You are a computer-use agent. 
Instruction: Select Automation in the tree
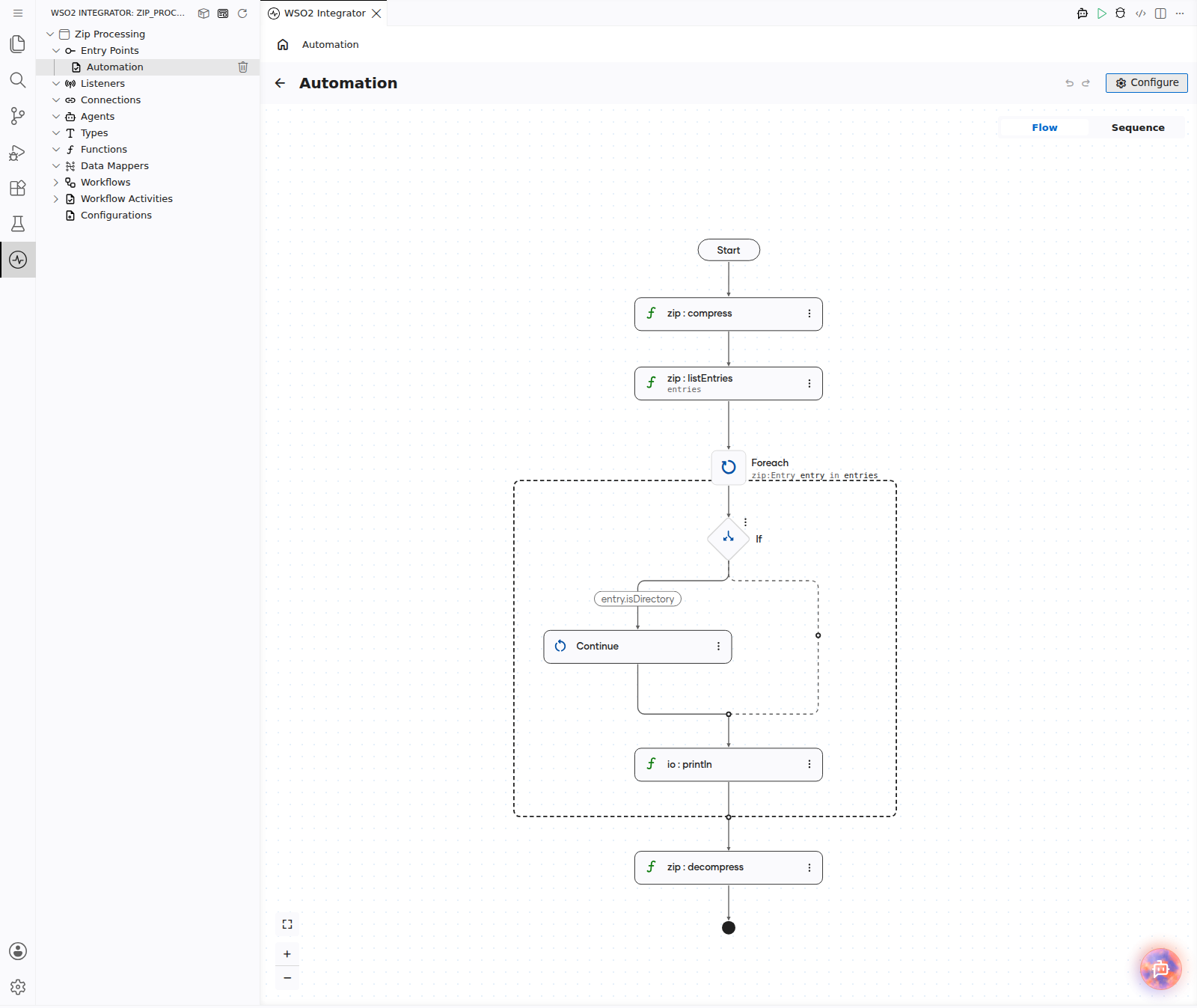click(x=147, y=67)
